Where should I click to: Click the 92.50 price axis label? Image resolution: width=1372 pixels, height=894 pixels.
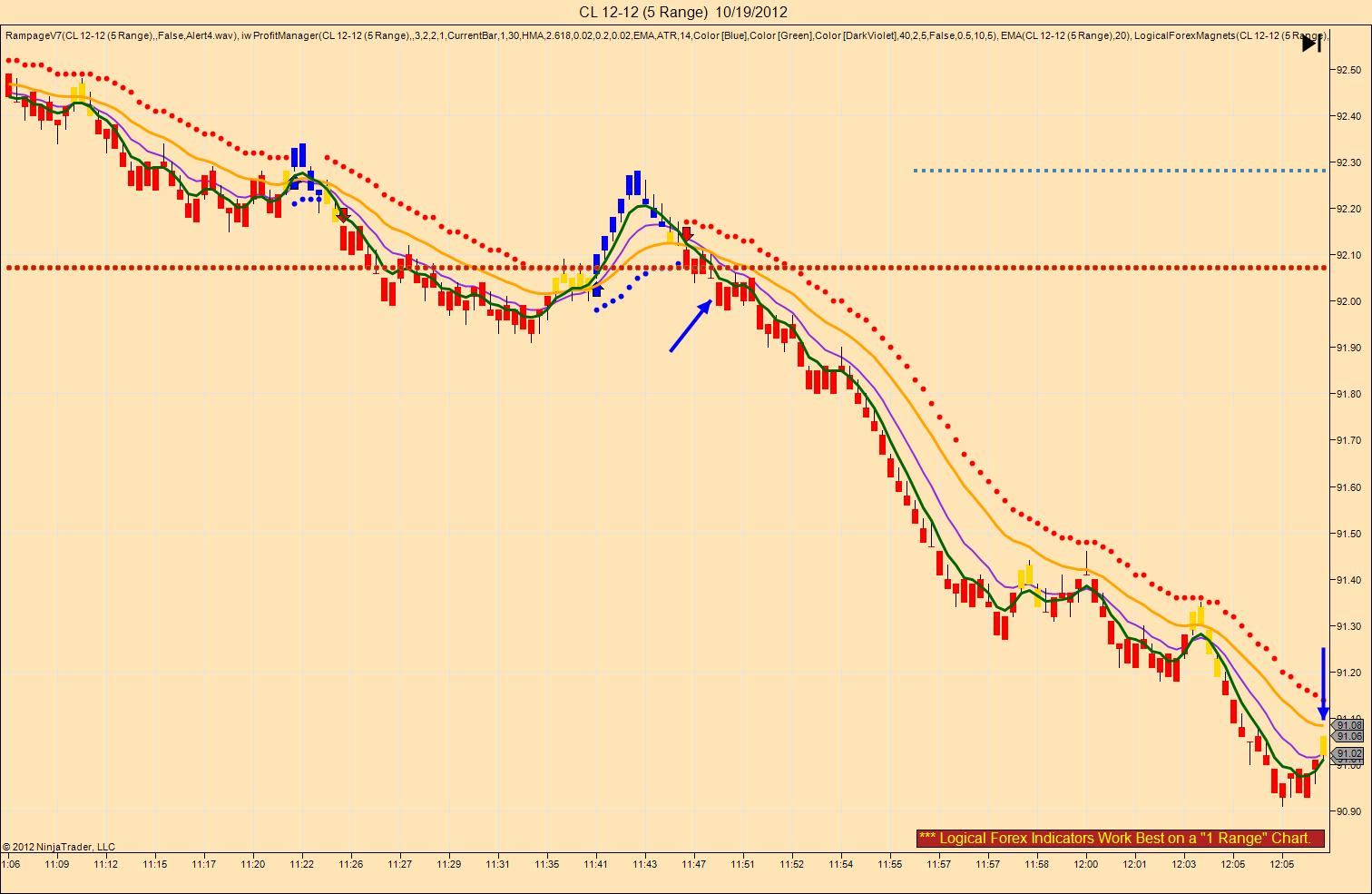(x=1348, y=70)
